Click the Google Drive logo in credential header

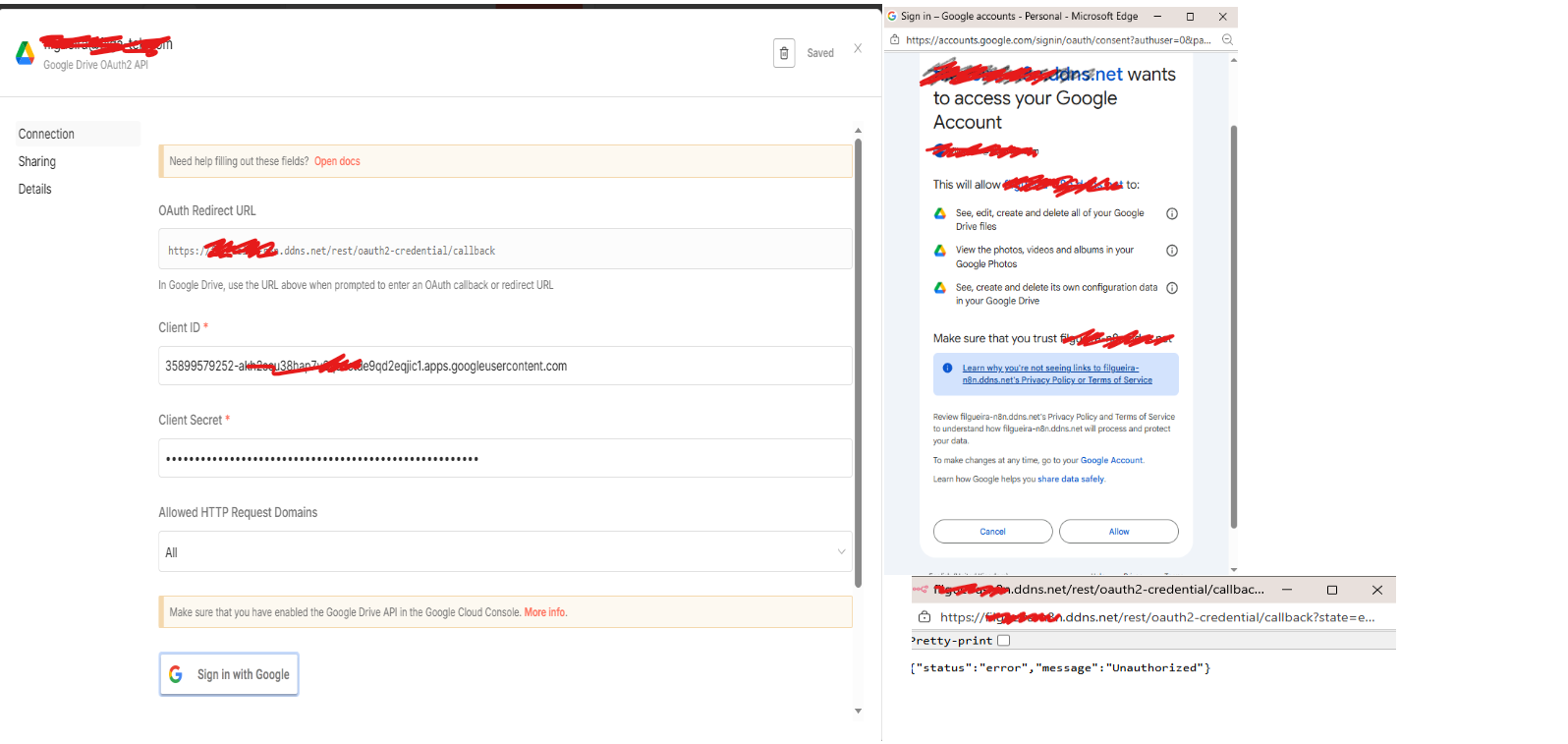coord(26,53)
